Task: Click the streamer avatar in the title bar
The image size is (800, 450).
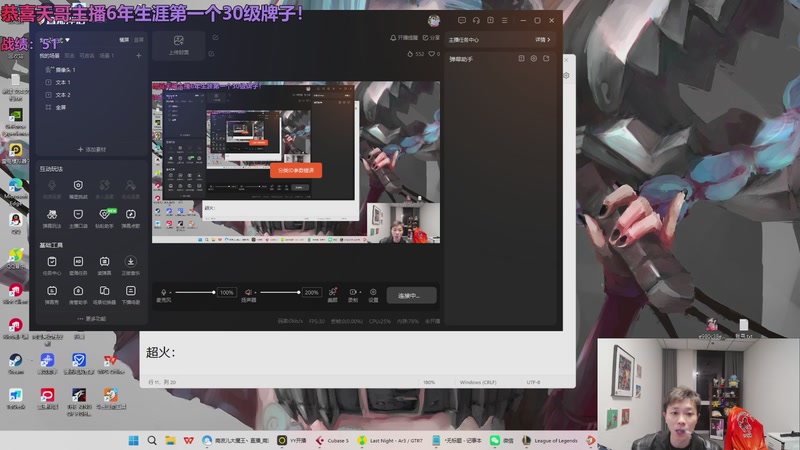Action: point(434,20)
